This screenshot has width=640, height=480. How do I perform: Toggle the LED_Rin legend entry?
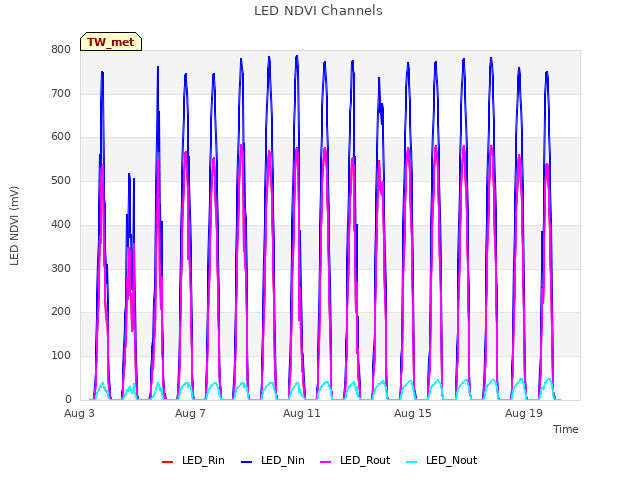coord(193,460)
